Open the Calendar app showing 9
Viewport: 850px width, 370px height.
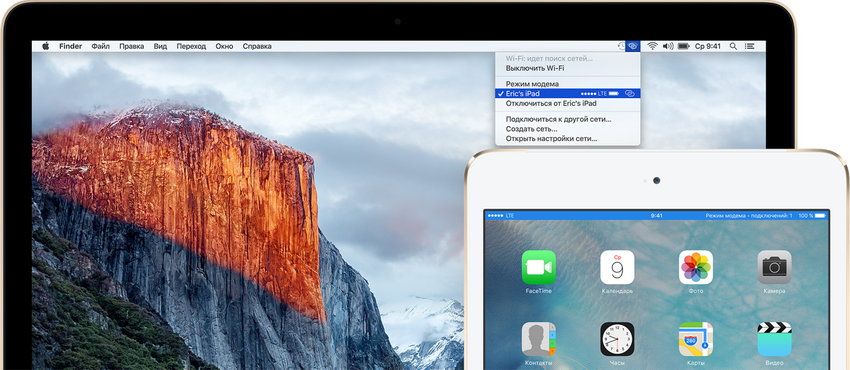tap(617, 267)
